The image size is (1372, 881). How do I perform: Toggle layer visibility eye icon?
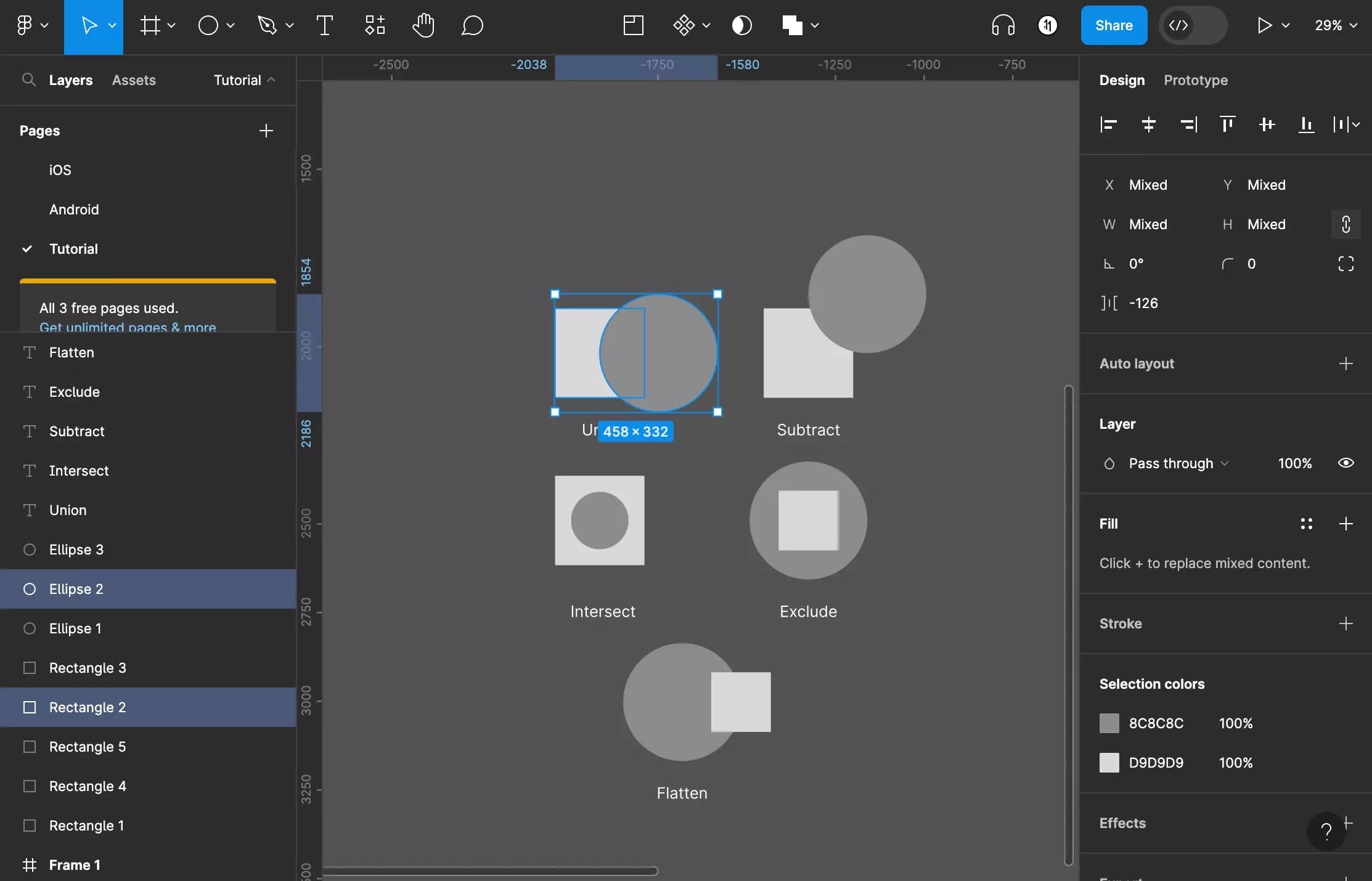pos(1345,463)
